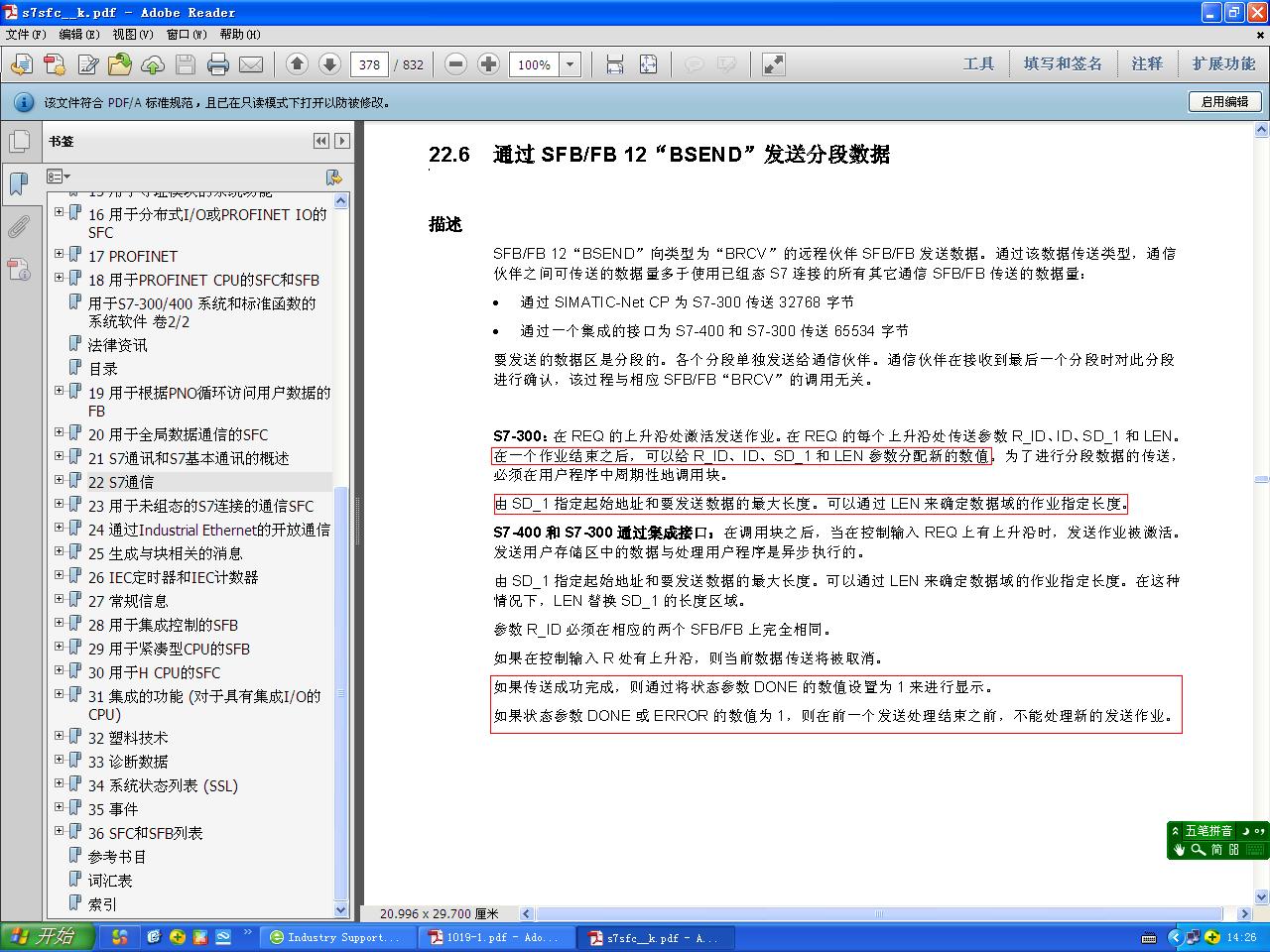
Task: Go to previous page with up arrow
Action: coord(297,64)
